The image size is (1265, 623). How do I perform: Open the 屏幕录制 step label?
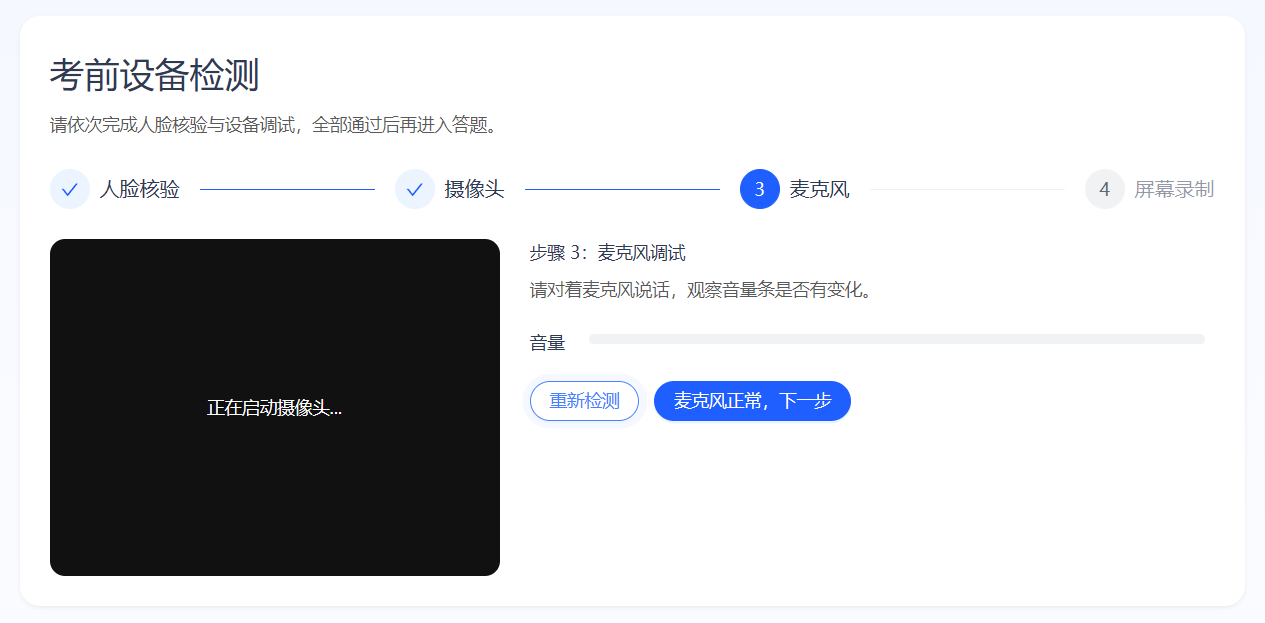[x=1175, y=189]
